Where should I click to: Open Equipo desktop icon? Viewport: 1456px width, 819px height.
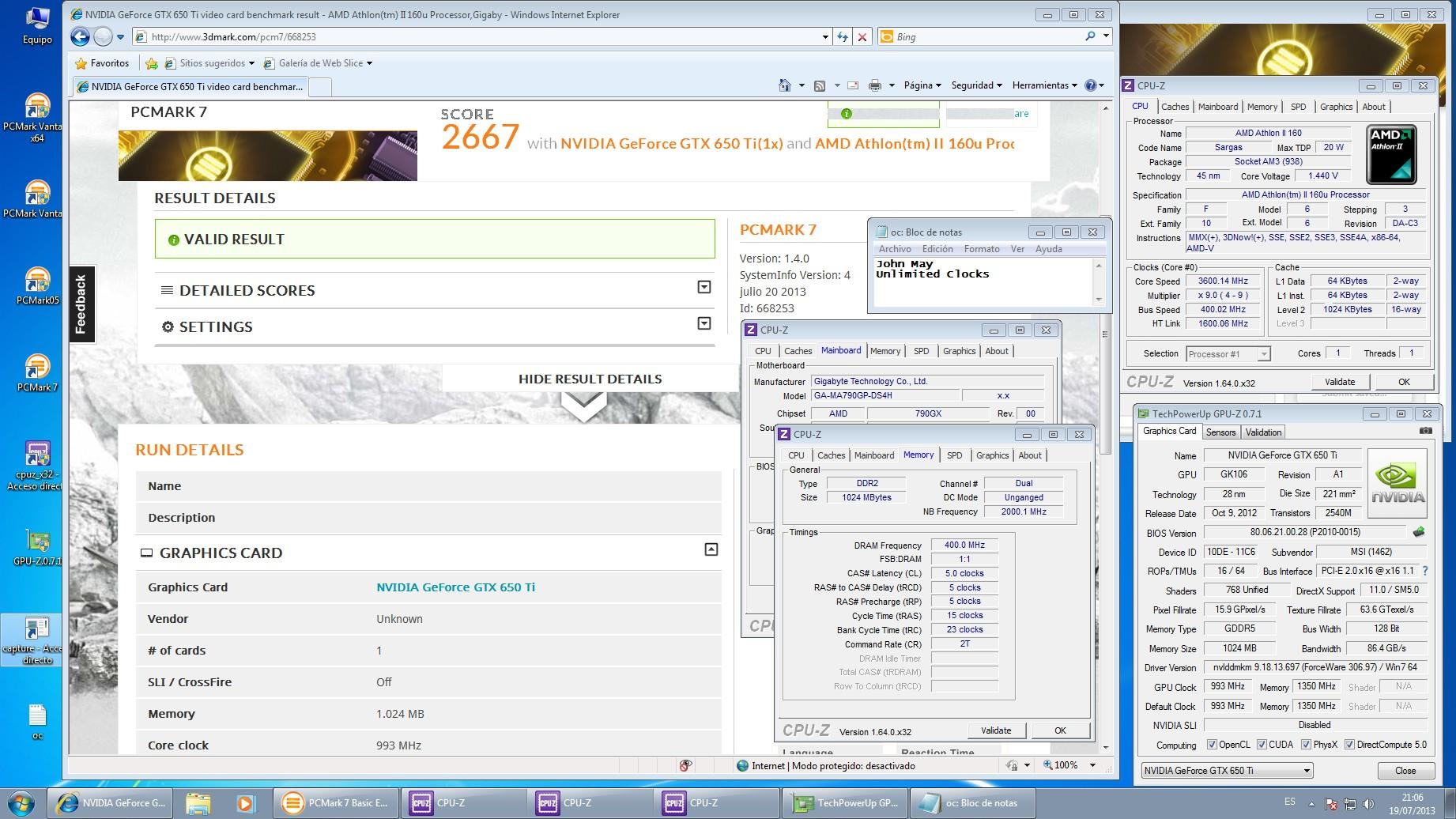point(37,25)
